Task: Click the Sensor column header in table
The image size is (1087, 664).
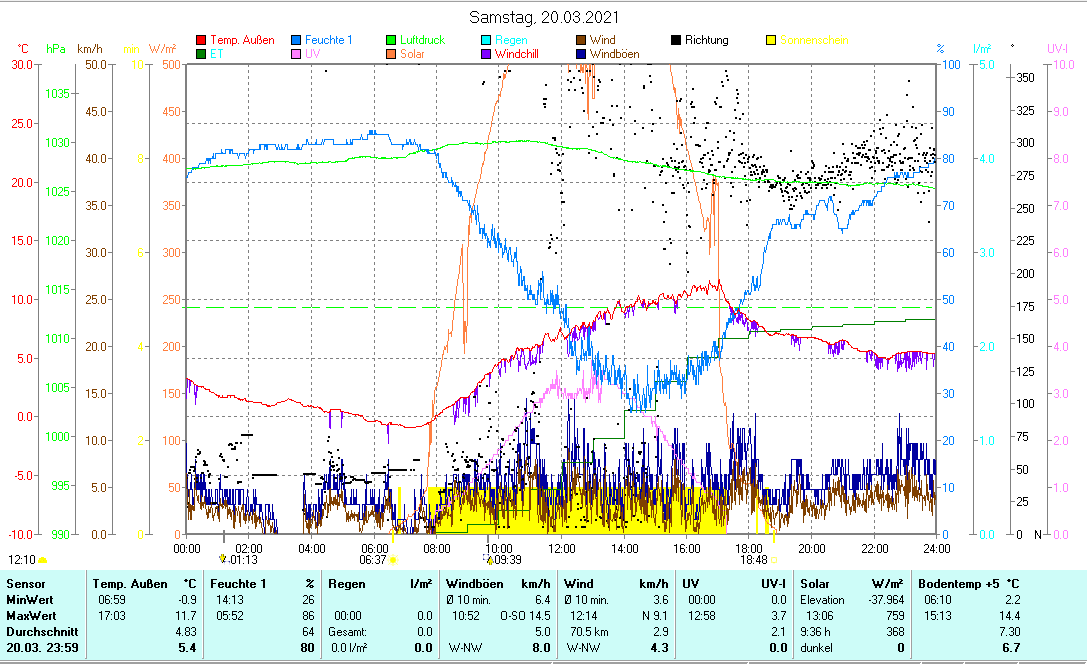Action: click(26, 583)
